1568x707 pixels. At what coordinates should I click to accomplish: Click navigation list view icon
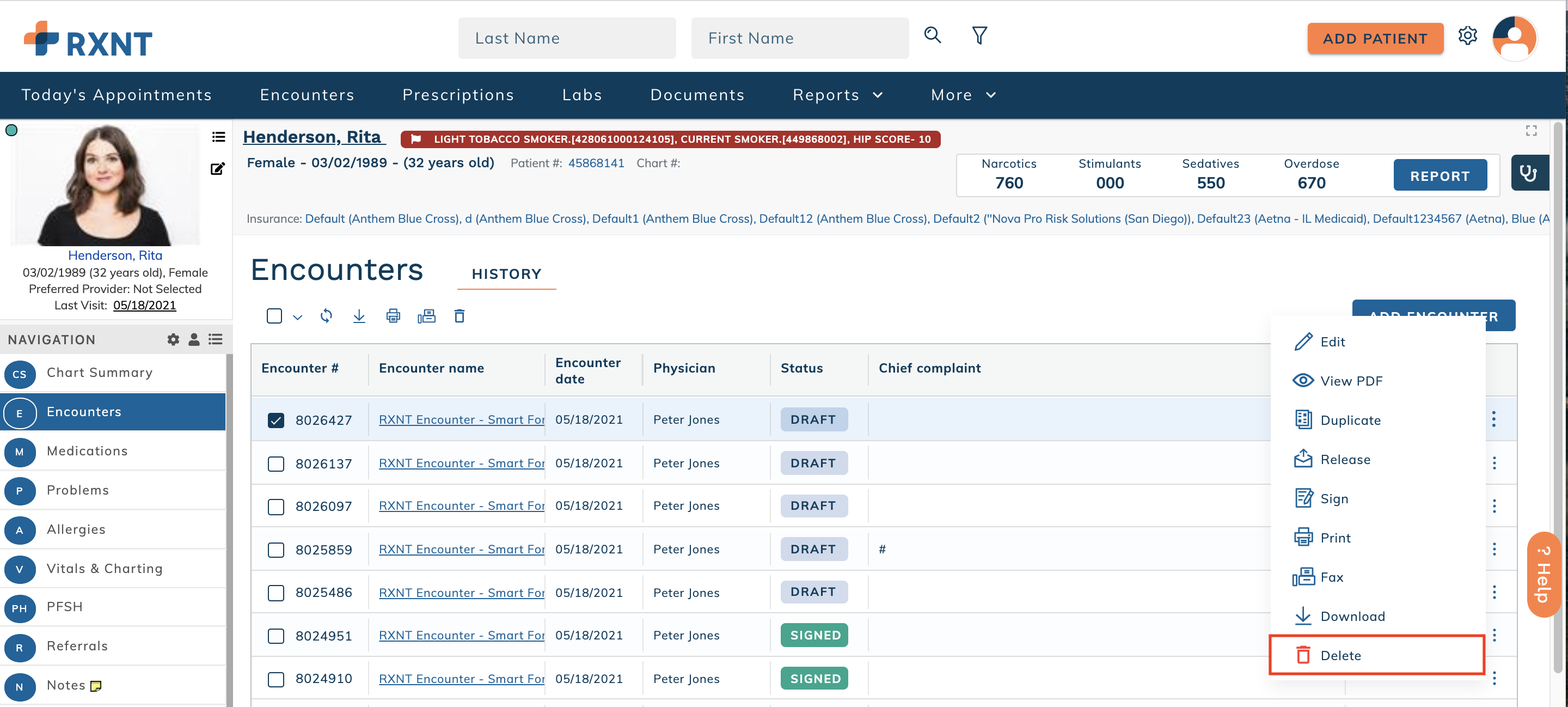tap(215, 339)
